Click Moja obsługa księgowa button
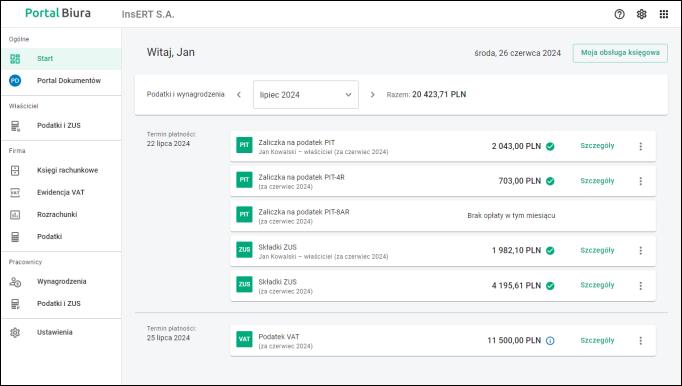 point(620,53)
